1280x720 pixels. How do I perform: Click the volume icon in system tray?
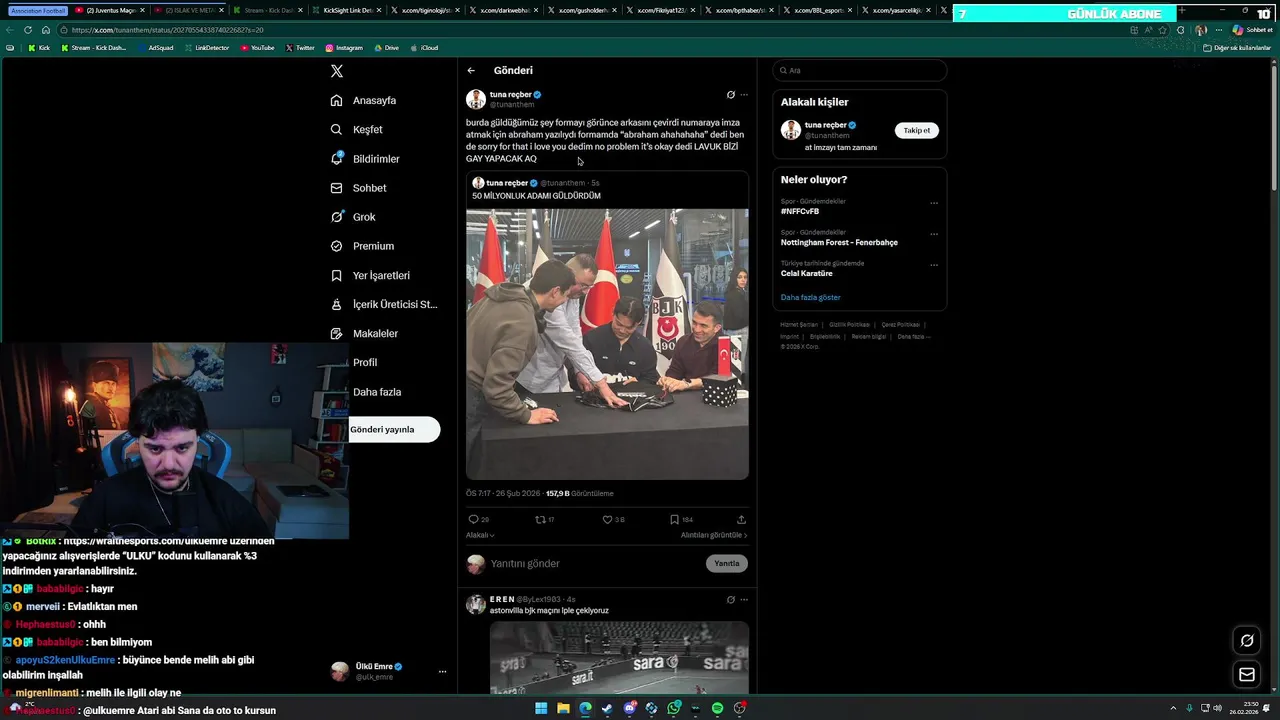[1217, 708]
